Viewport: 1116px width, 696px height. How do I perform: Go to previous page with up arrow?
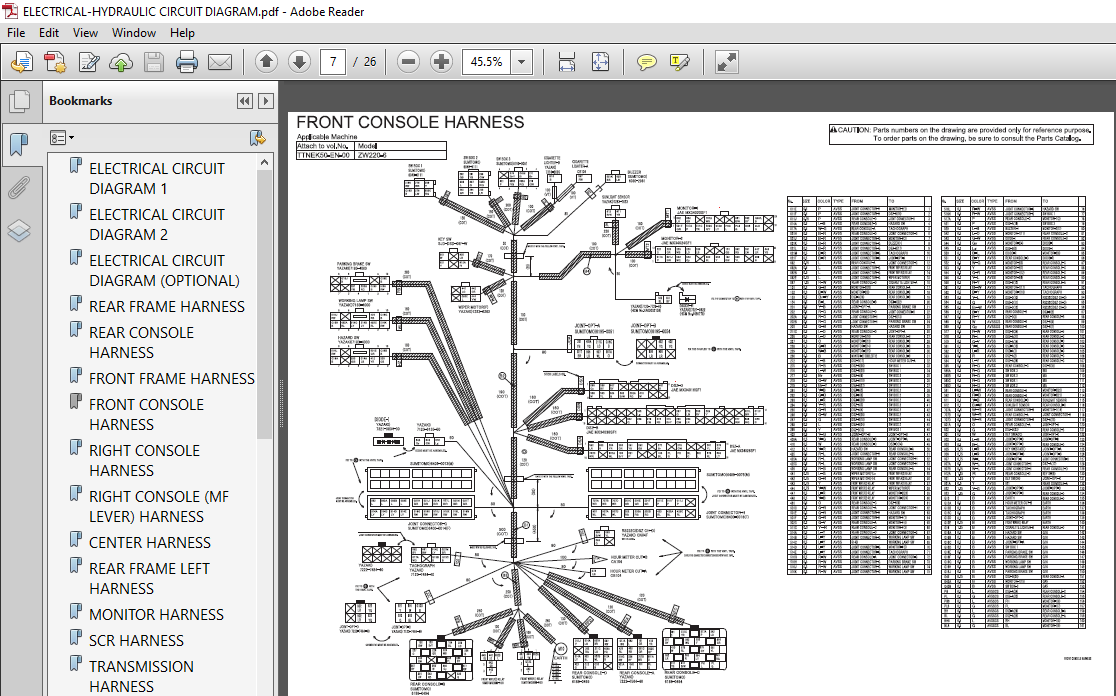pos(266,62)
